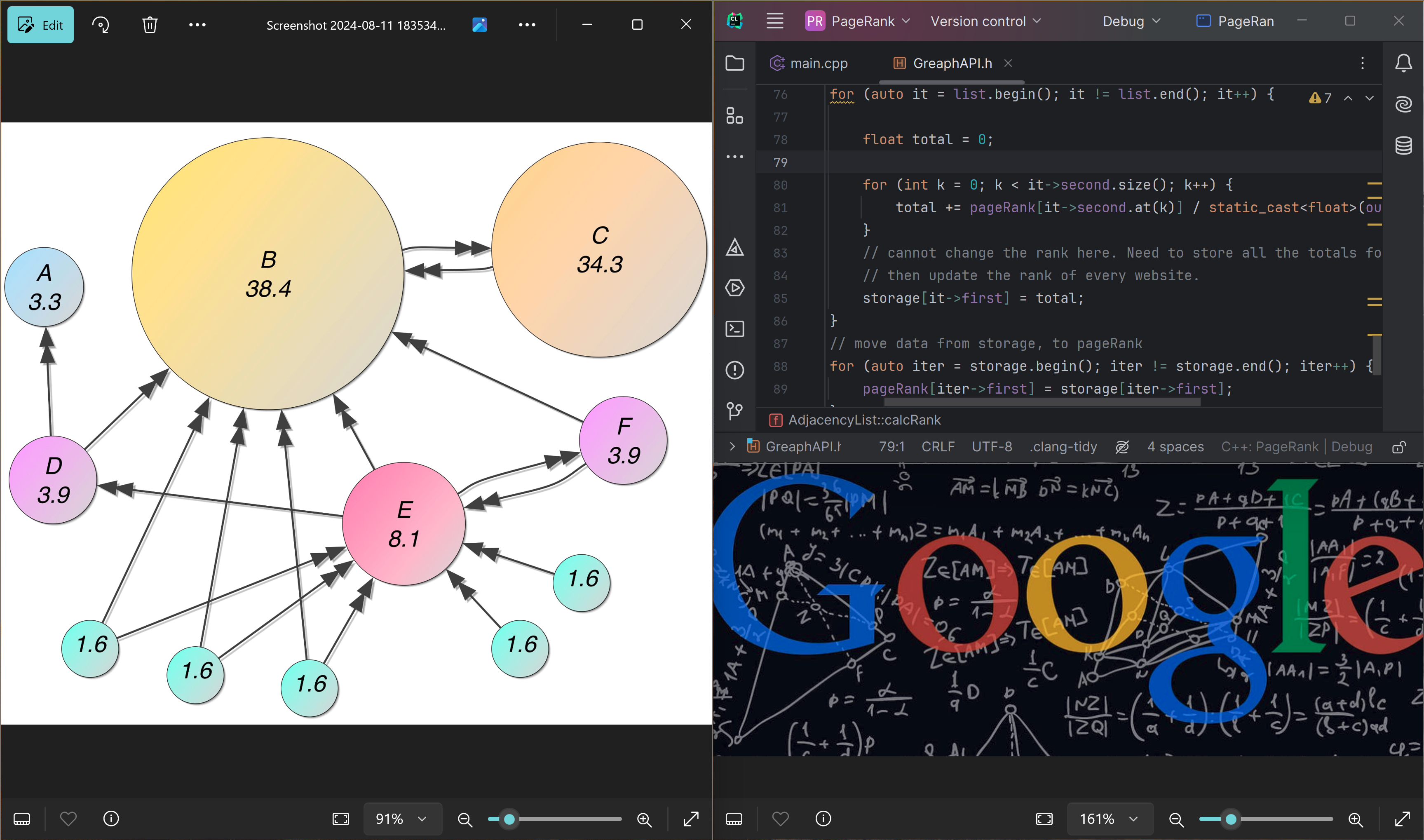Toggle read-only lock for GreaphAPI.h
This screenshot has height=840, width=1424.
click(x=1398, y=447)
